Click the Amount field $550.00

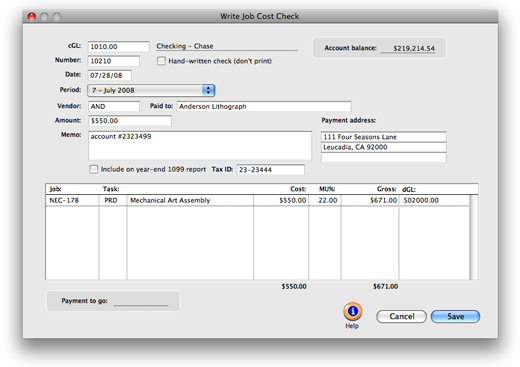click(130, 121)
